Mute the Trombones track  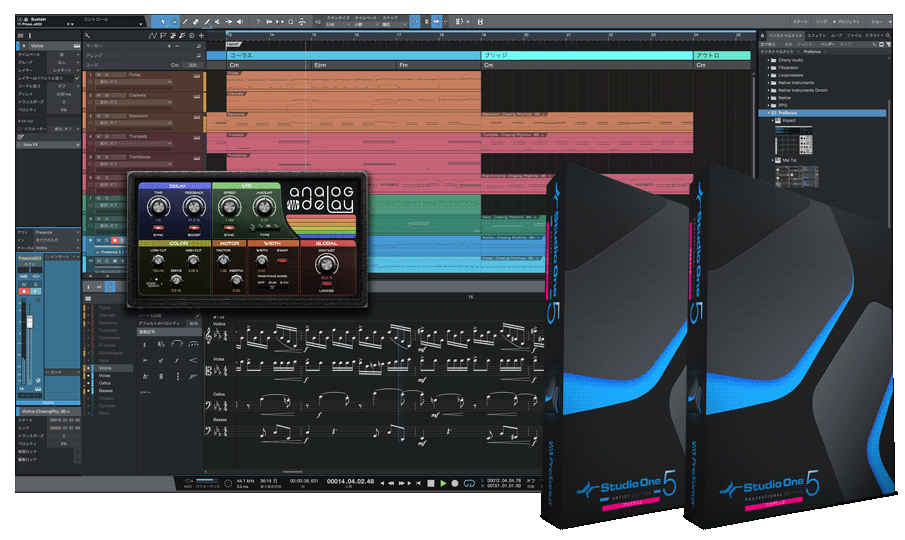[x=98, y=157]
